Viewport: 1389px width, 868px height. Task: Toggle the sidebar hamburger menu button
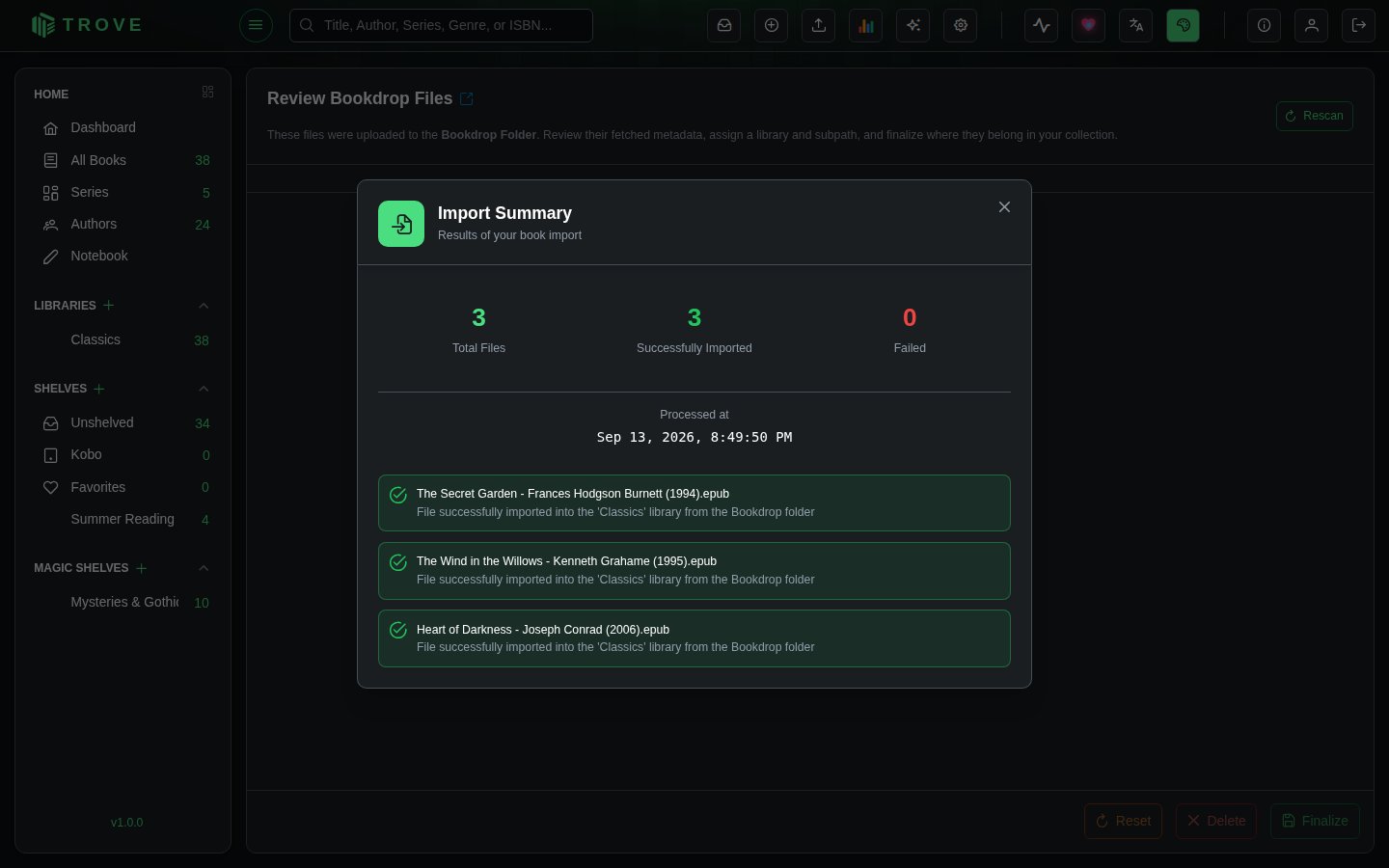click(256, 25)
